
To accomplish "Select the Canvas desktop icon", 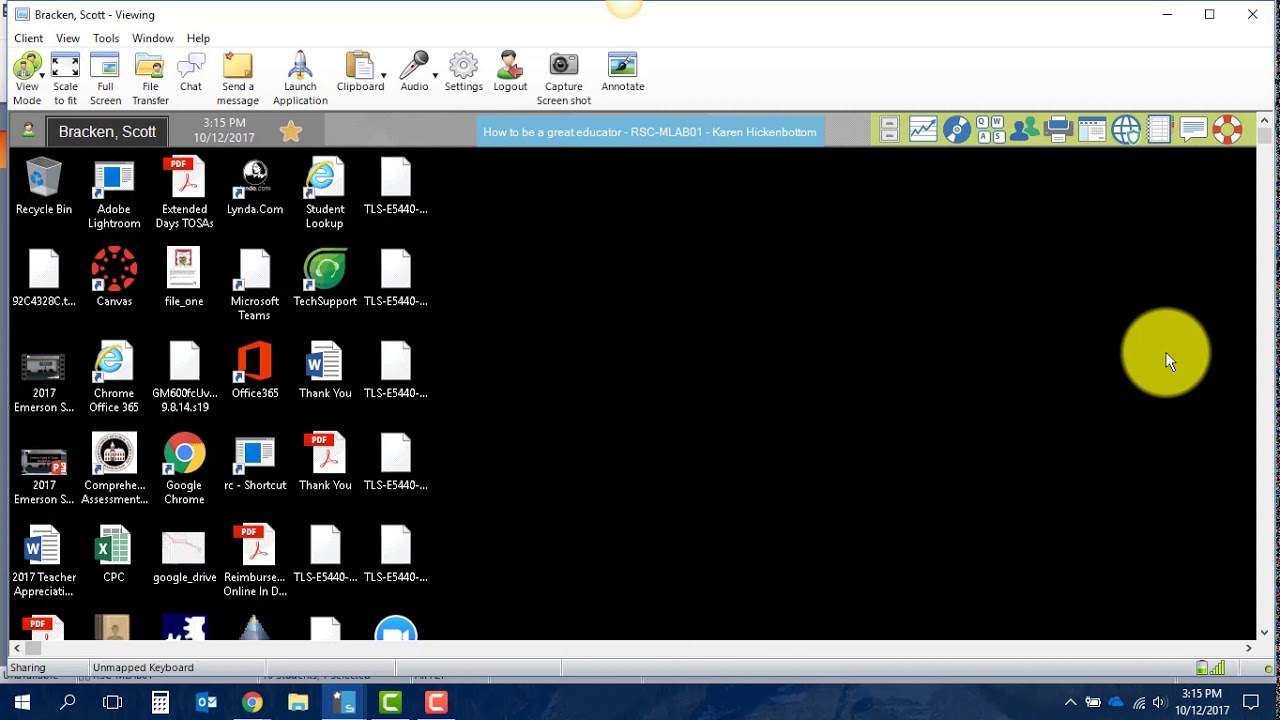I will point(114,278).
